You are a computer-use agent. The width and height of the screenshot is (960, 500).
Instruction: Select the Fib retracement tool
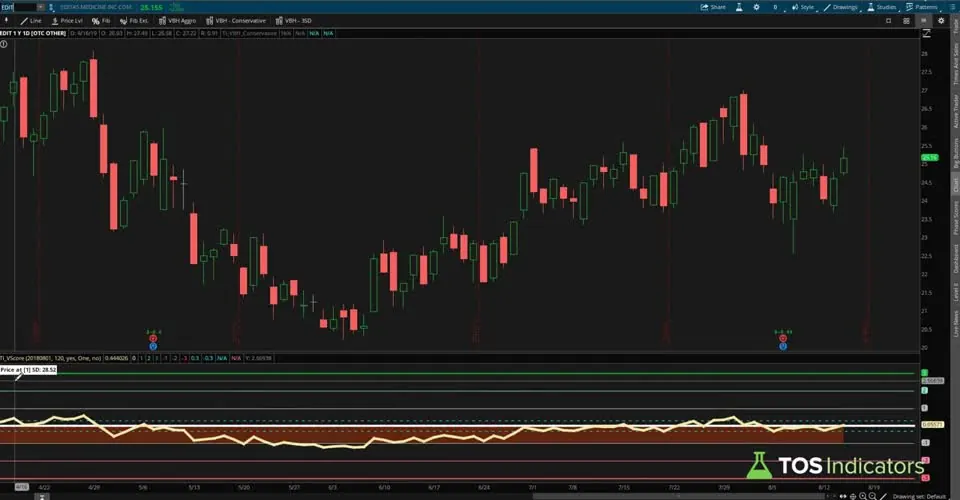101,20
